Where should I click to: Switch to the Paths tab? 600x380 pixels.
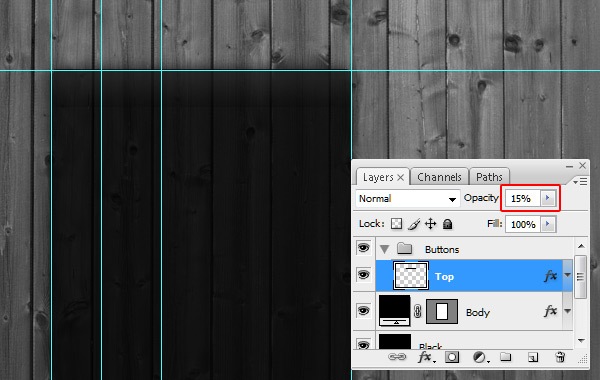[489, 177]
